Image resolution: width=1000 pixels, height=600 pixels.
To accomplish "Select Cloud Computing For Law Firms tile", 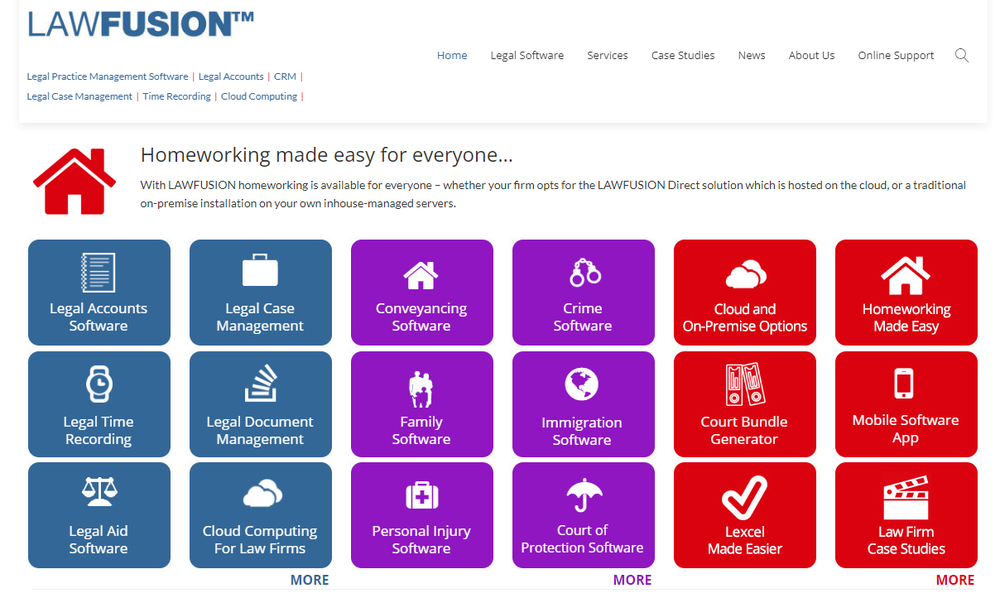I will coord(260,515).
